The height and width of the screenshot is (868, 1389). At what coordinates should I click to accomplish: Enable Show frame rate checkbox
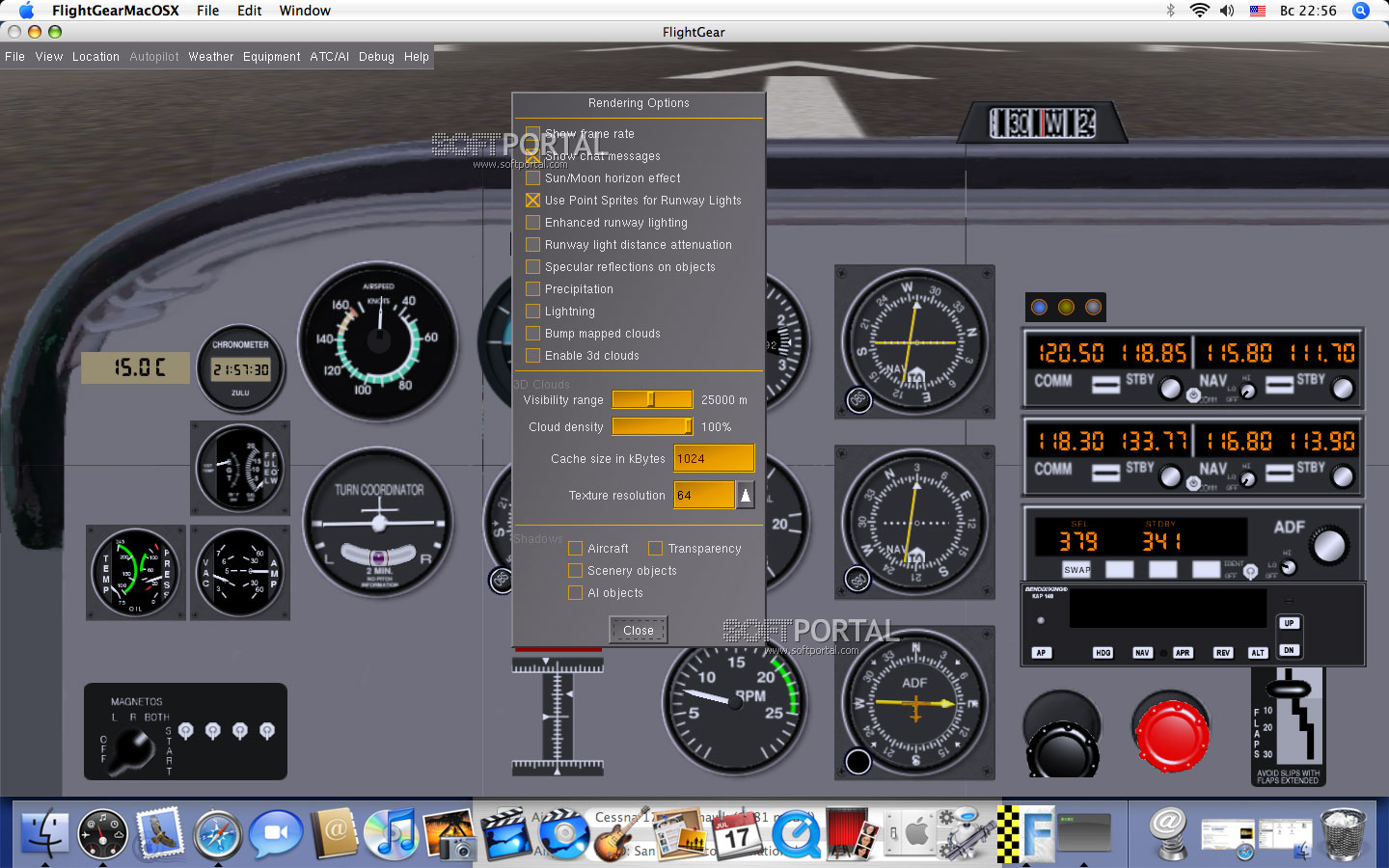pos(532,134)
